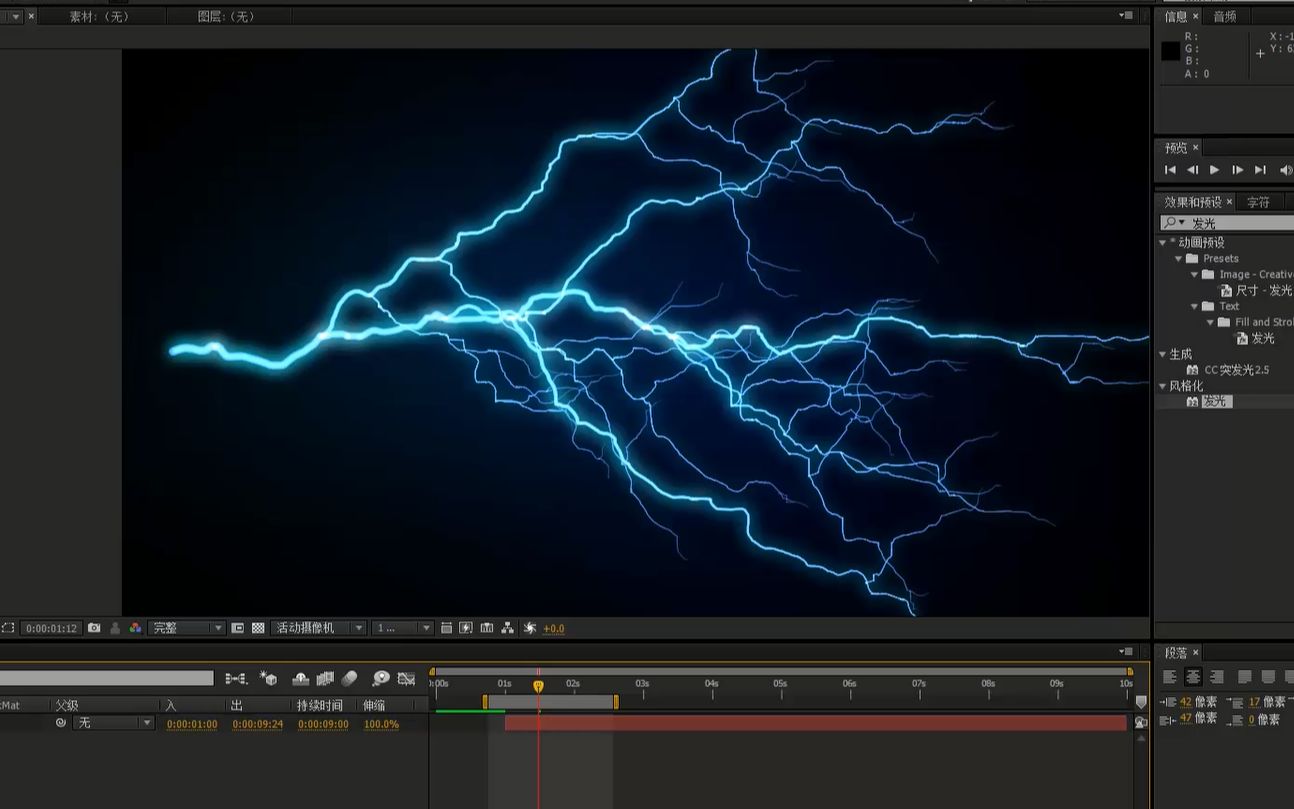Screen dimensions: 1294x809
Task: Open the composition flowchart icon
Action: point(508,628)
